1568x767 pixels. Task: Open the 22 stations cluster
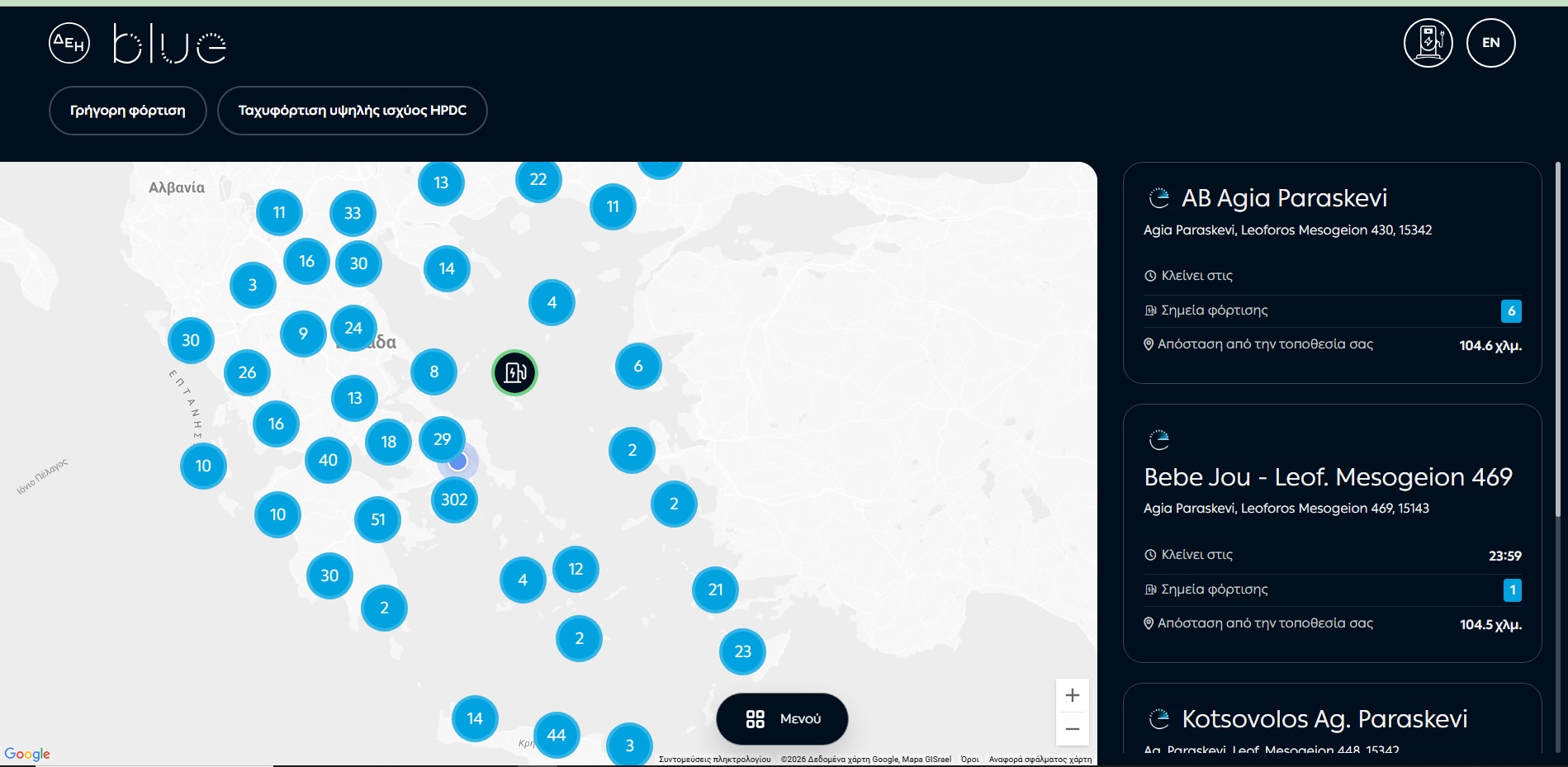coord(538,179)
